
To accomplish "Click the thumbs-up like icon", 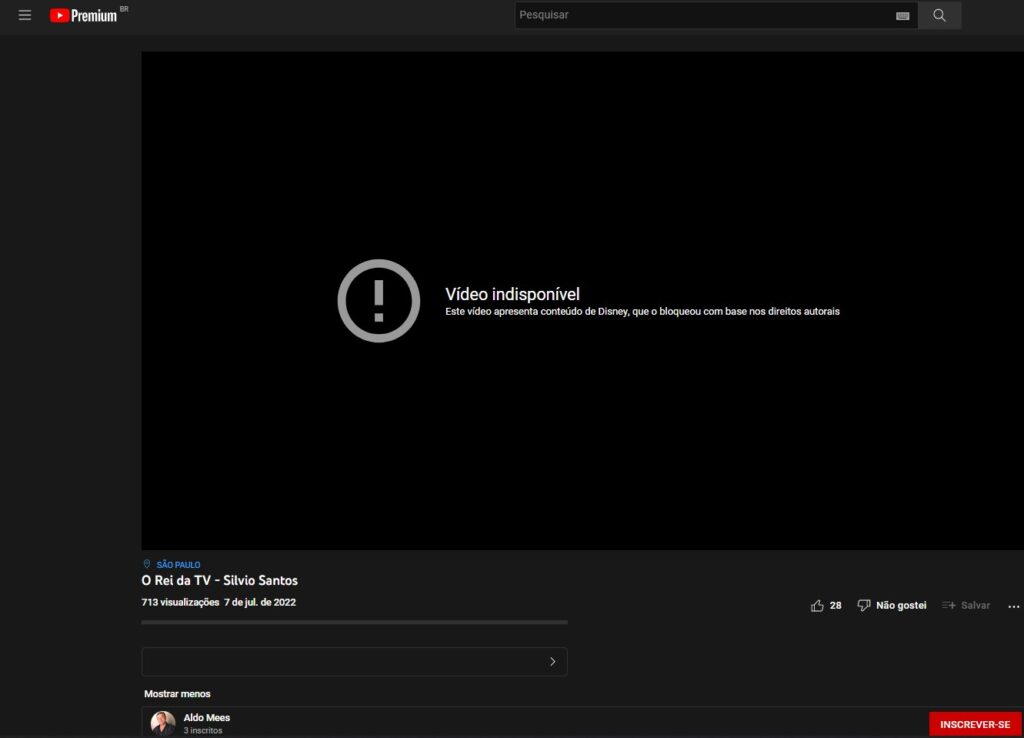I will 817,605.
